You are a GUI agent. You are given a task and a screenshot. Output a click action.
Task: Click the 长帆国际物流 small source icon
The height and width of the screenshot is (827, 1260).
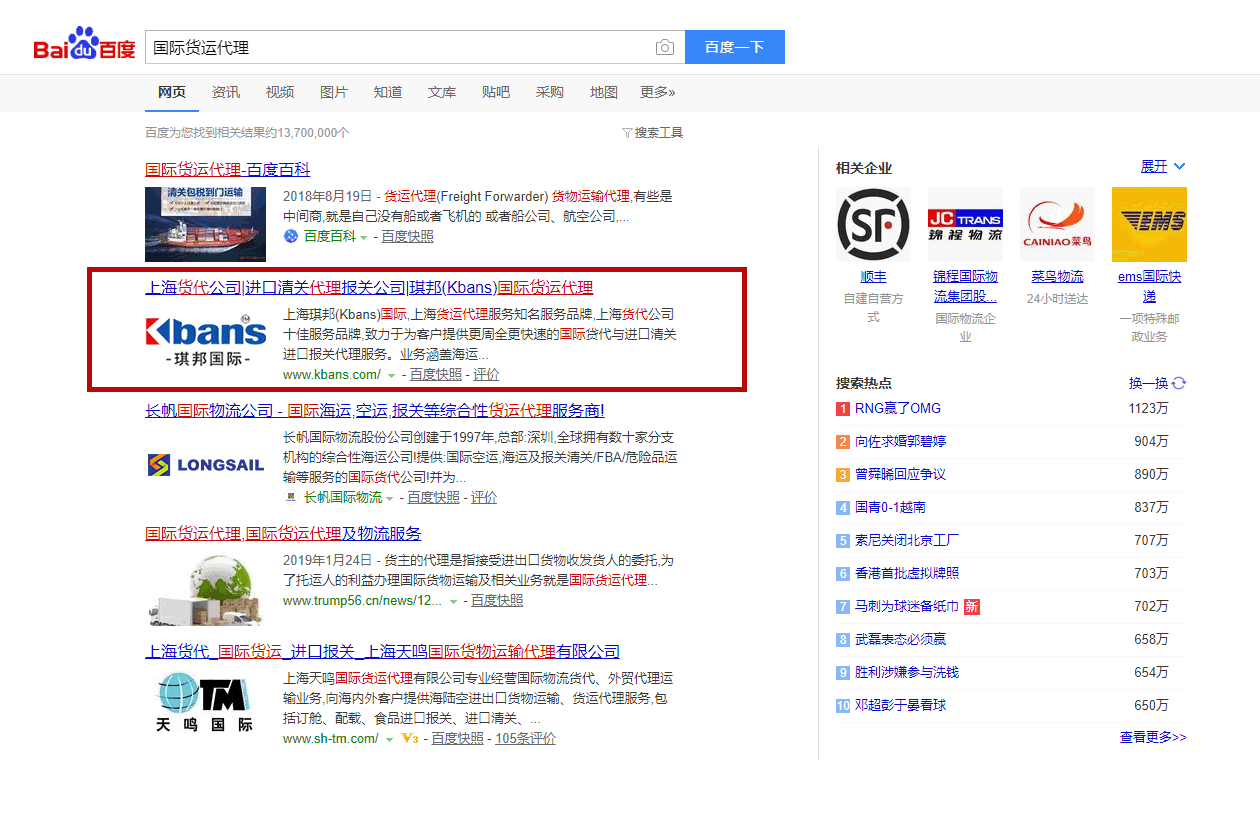tap(291, 497)
